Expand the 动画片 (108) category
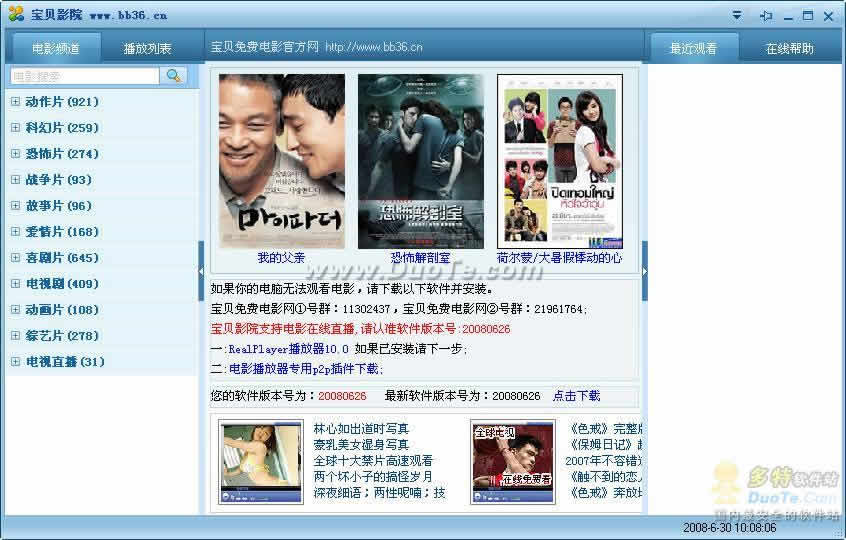Screen dimensions: 846x540 point(15,310)
